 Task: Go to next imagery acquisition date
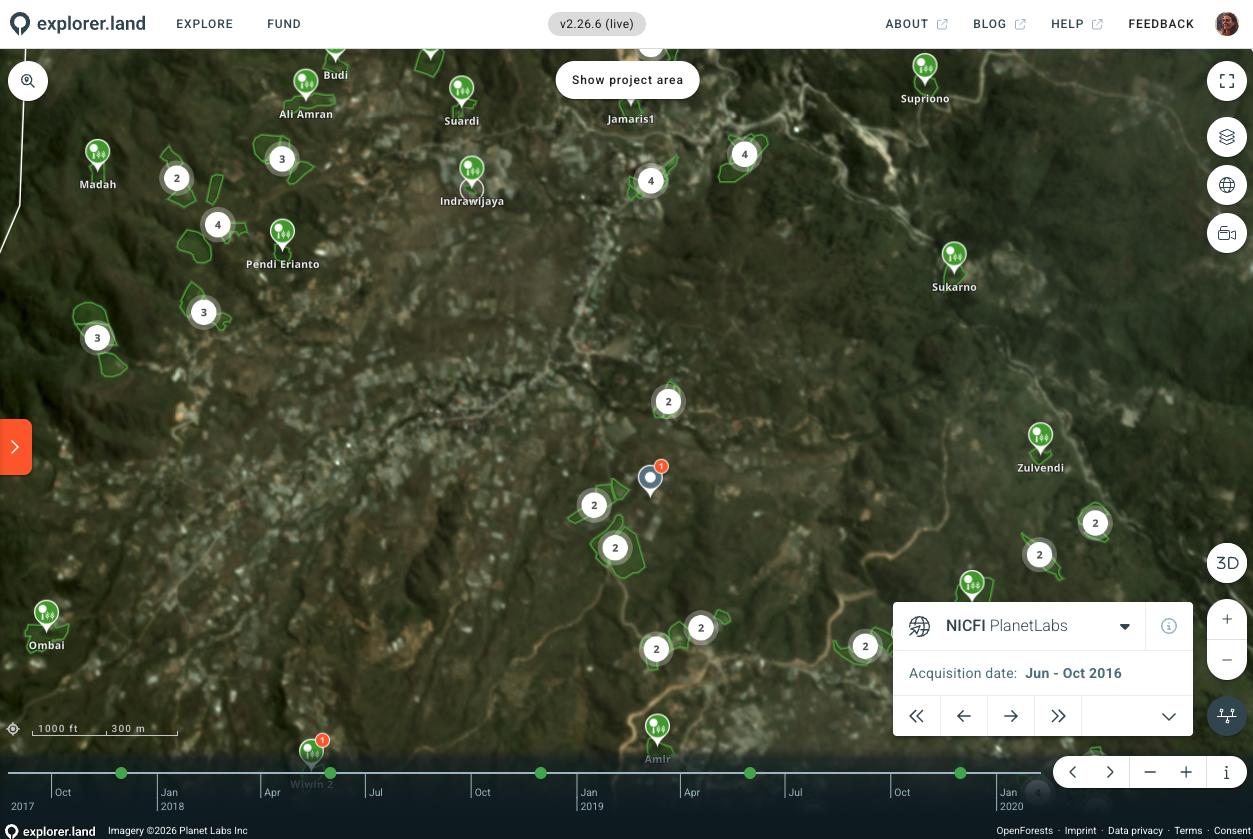coord(1011,716)
